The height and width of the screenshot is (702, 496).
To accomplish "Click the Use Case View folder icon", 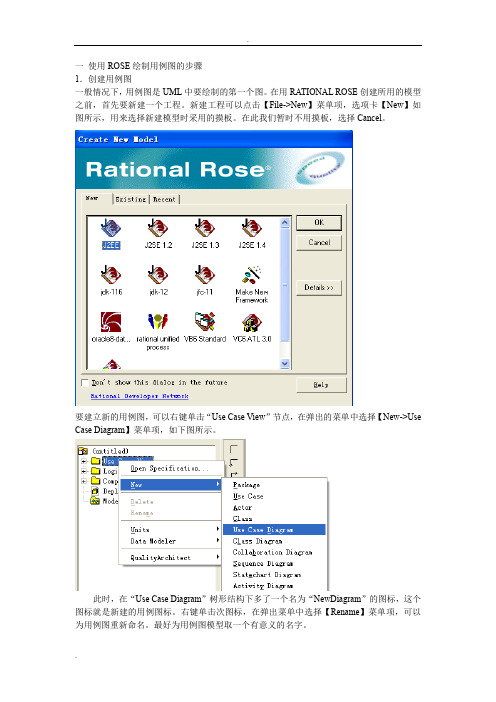I will pos(95,461).
